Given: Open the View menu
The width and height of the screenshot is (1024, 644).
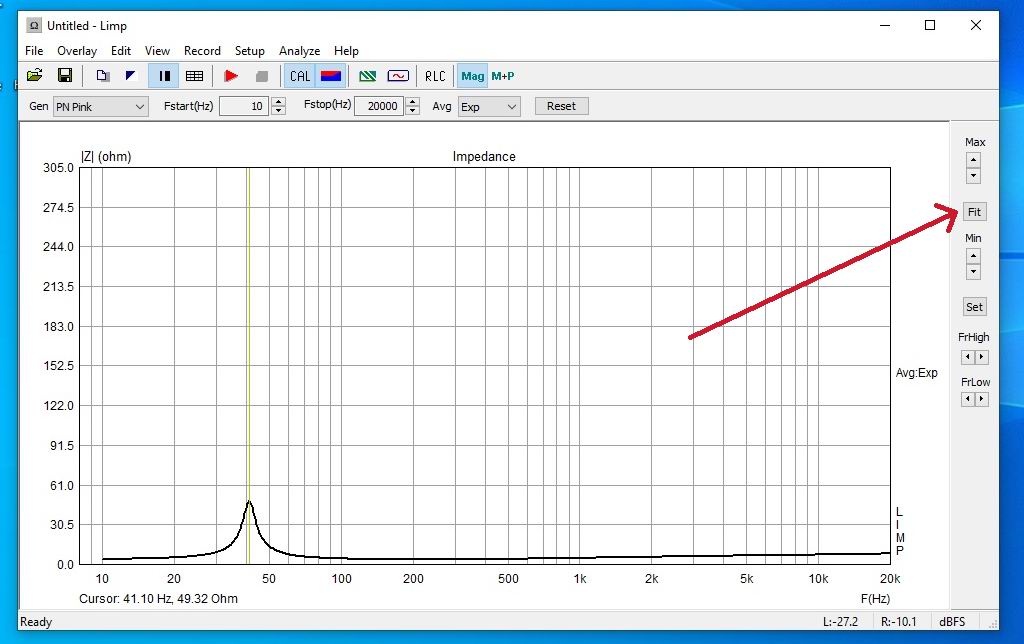Looking at the screenshot, I should [x=157, y=51].
